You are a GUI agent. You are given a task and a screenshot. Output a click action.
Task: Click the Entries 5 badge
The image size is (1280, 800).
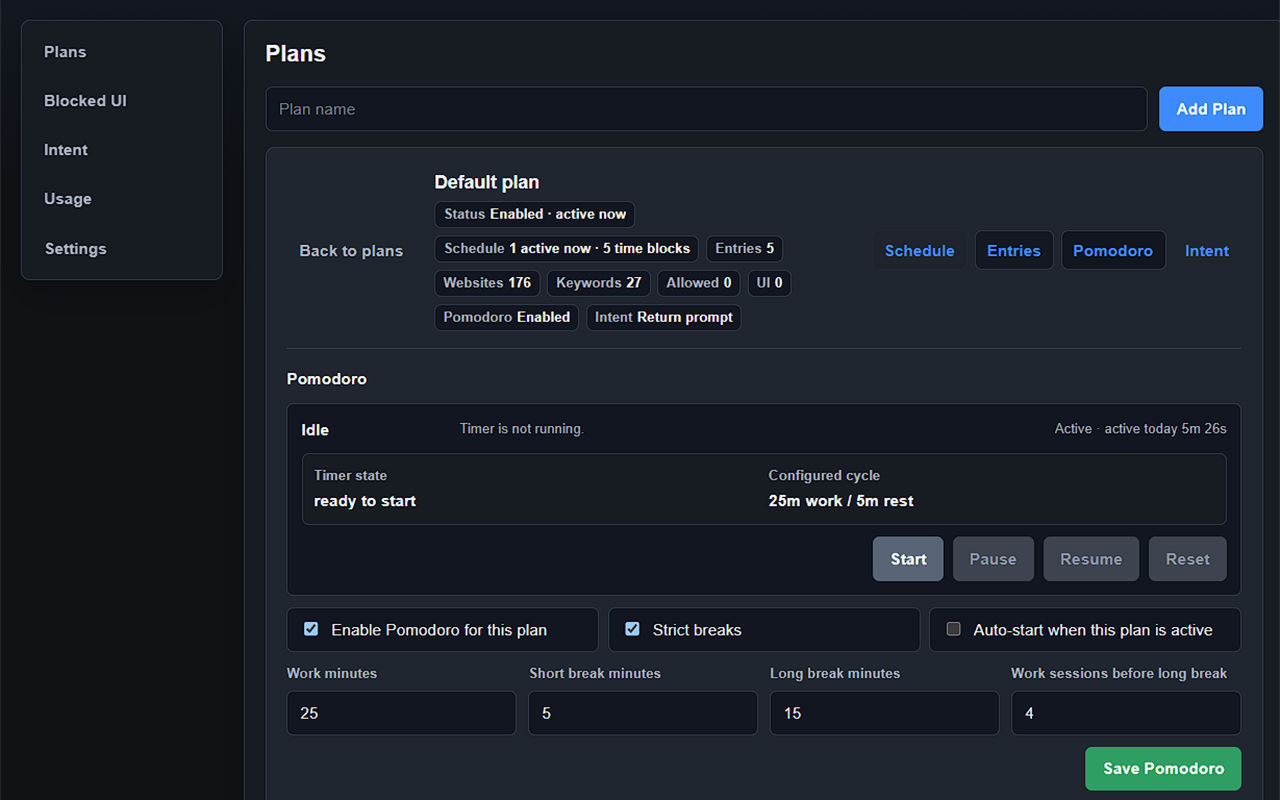click(x=745, y=248)
